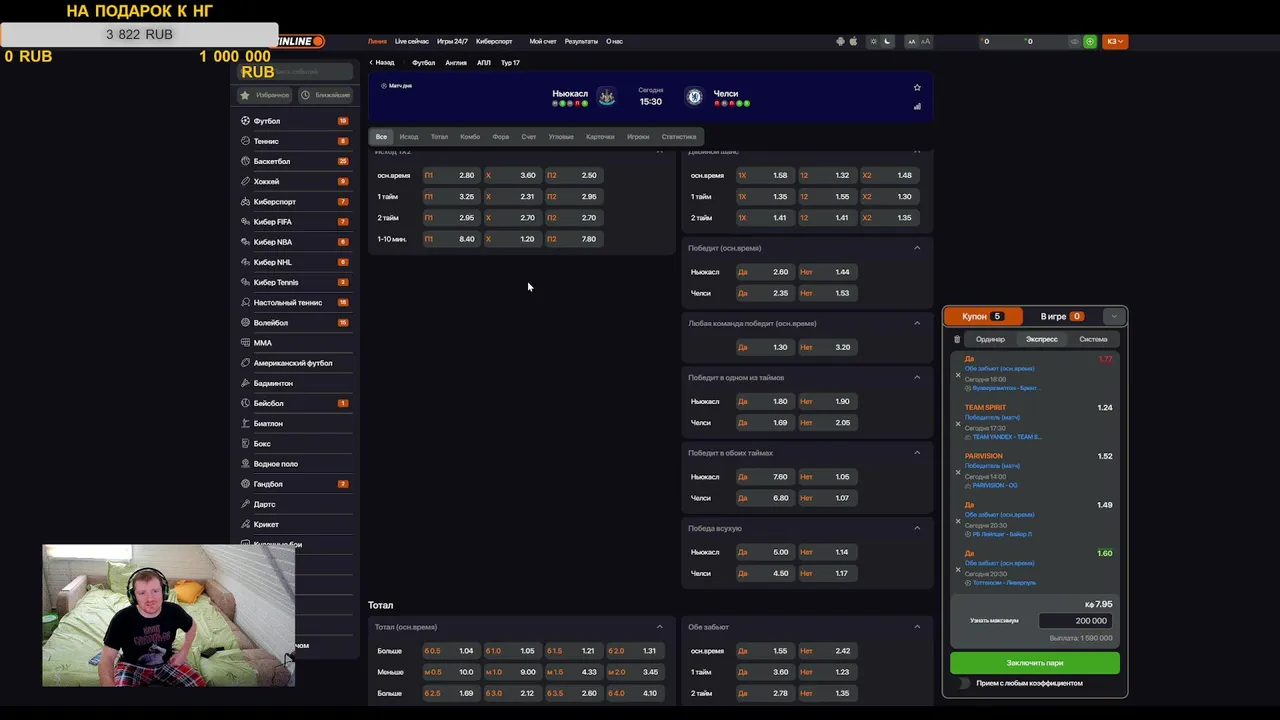Click the green deposit plus icon
This screenshot has height=720, width=1280.
(x=1090, y=41)
